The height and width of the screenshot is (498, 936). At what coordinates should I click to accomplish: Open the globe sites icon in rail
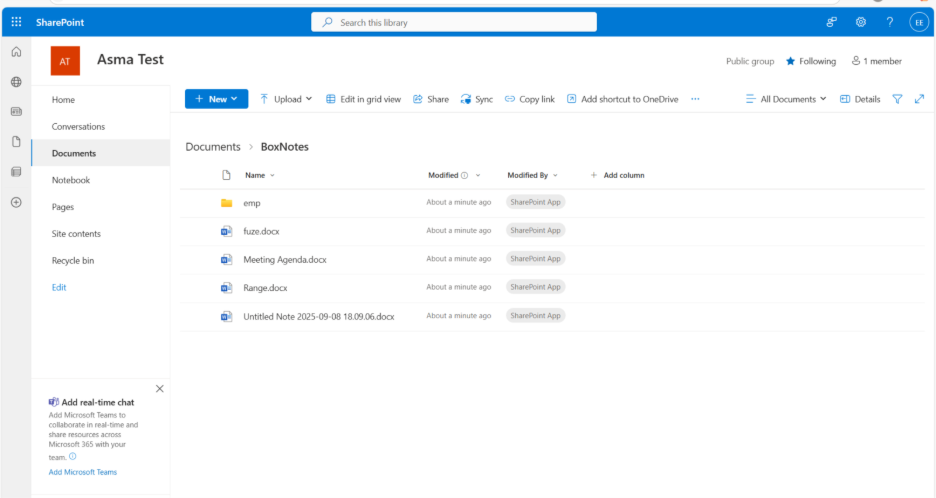click(16, 82)
